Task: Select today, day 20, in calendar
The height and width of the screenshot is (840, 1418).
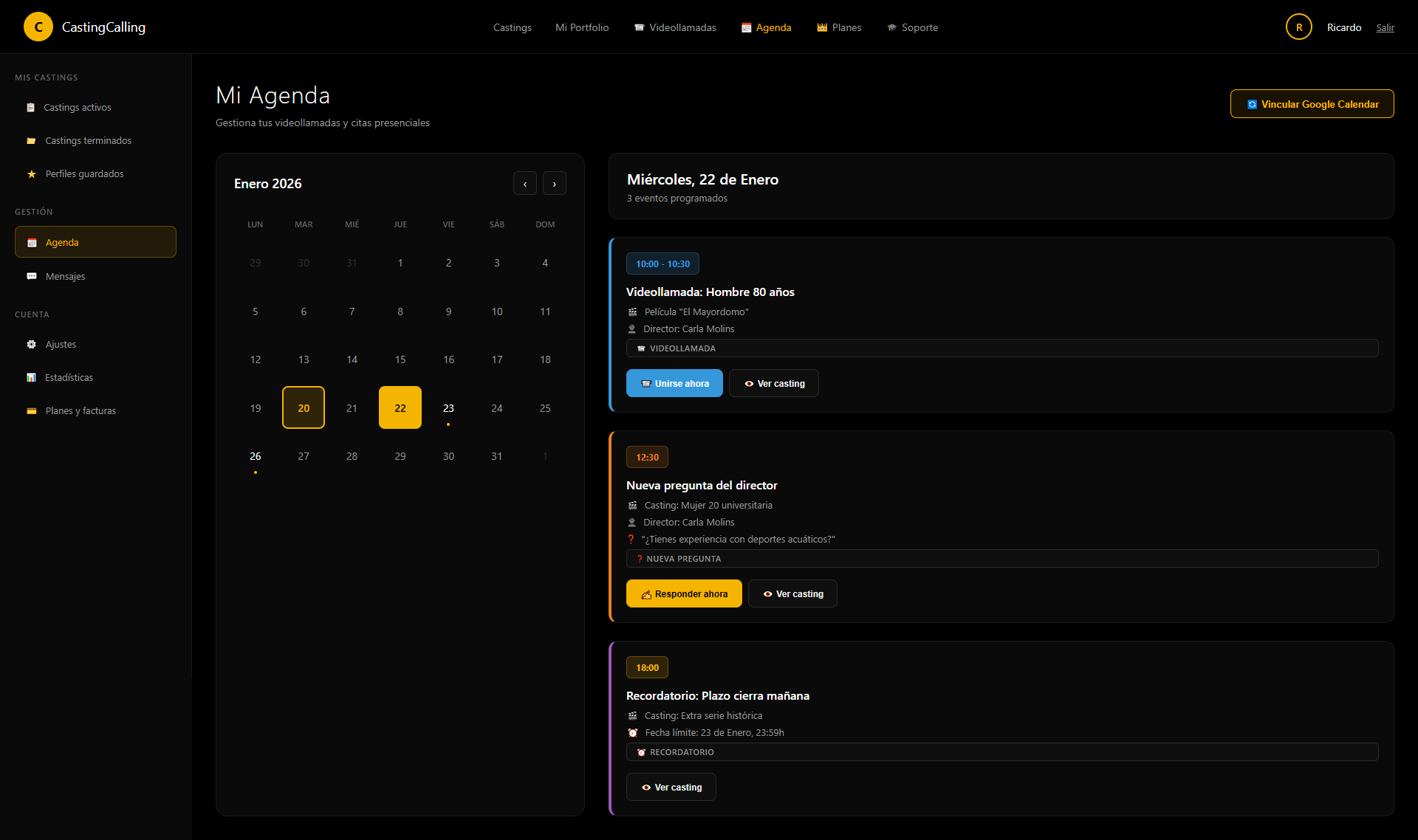Action: click(x=304, y=408)
